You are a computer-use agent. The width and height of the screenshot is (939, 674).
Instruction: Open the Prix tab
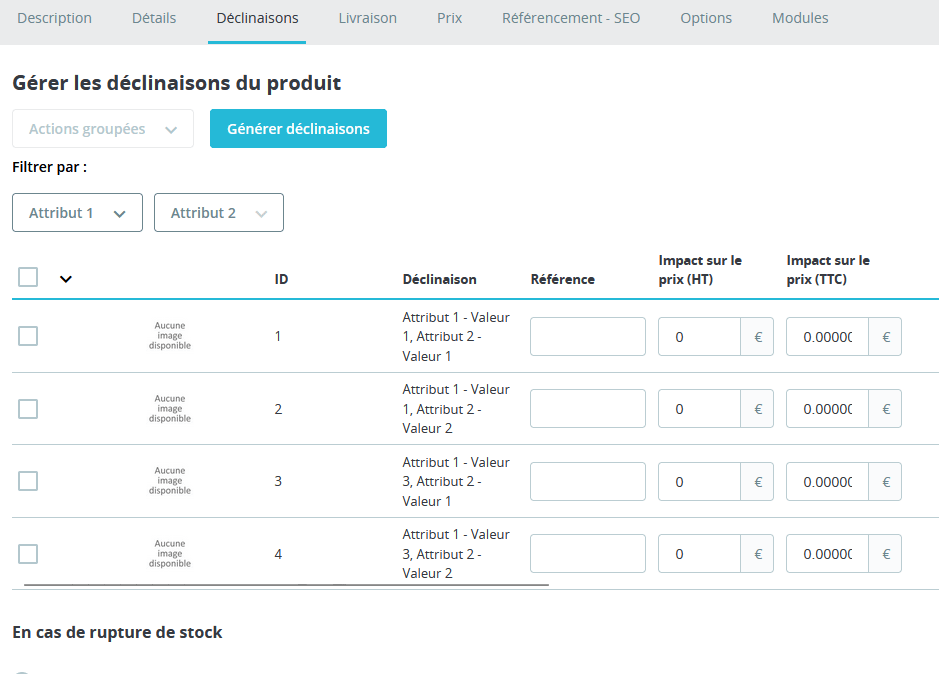click(x=449, y=18)
